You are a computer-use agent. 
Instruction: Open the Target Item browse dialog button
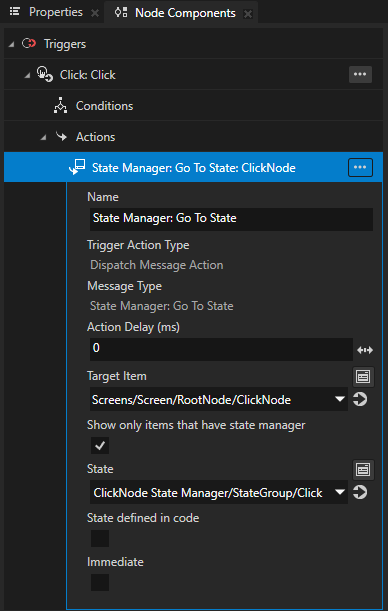coord(363,377)
